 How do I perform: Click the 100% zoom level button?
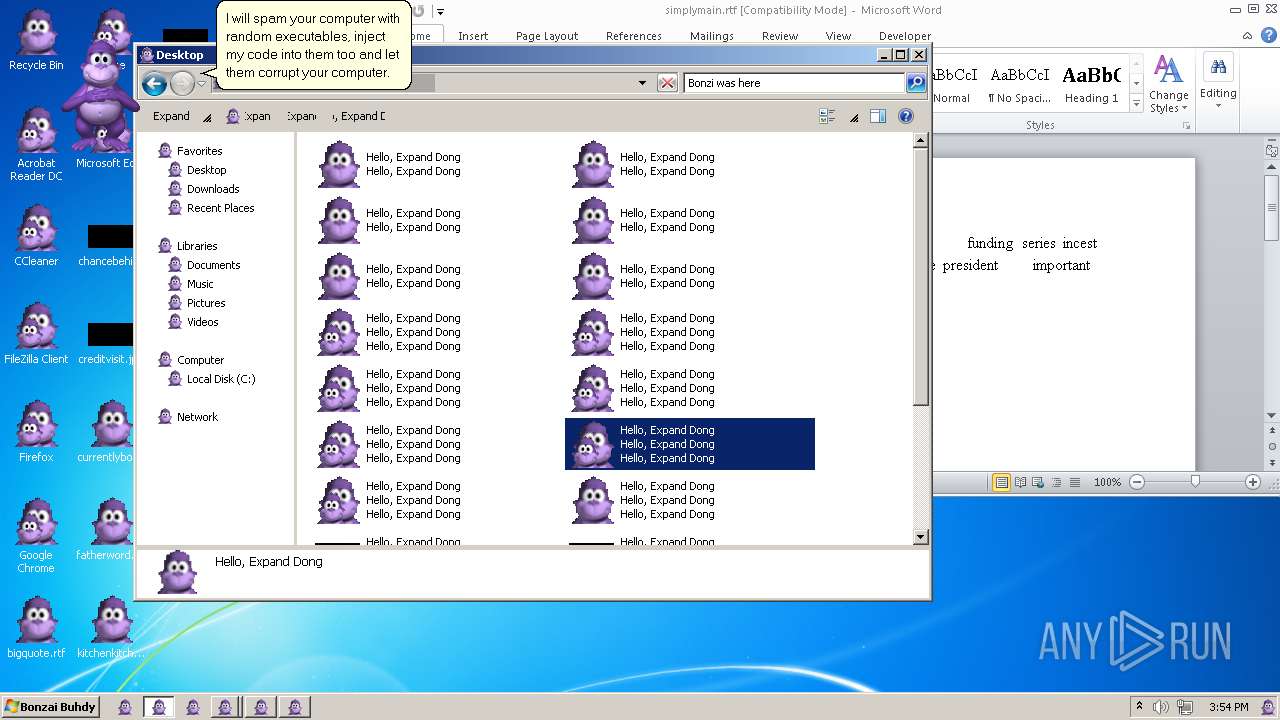click(x=1107, y=482)
